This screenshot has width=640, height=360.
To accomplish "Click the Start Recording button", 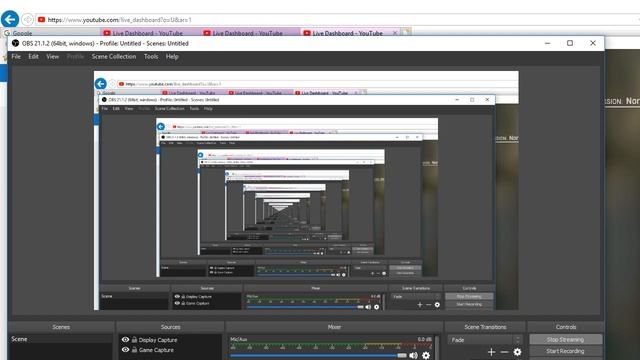I will (565, 351).
